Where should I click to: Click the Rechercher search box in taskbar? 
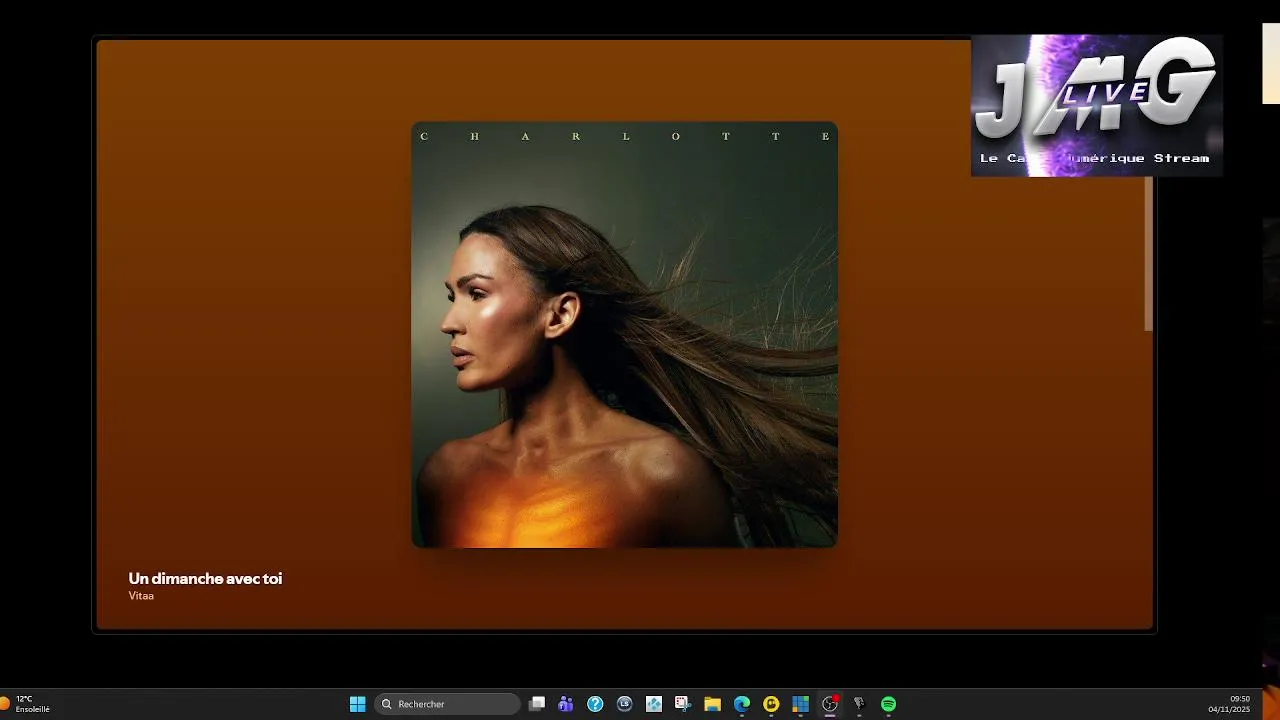[447, 704]
